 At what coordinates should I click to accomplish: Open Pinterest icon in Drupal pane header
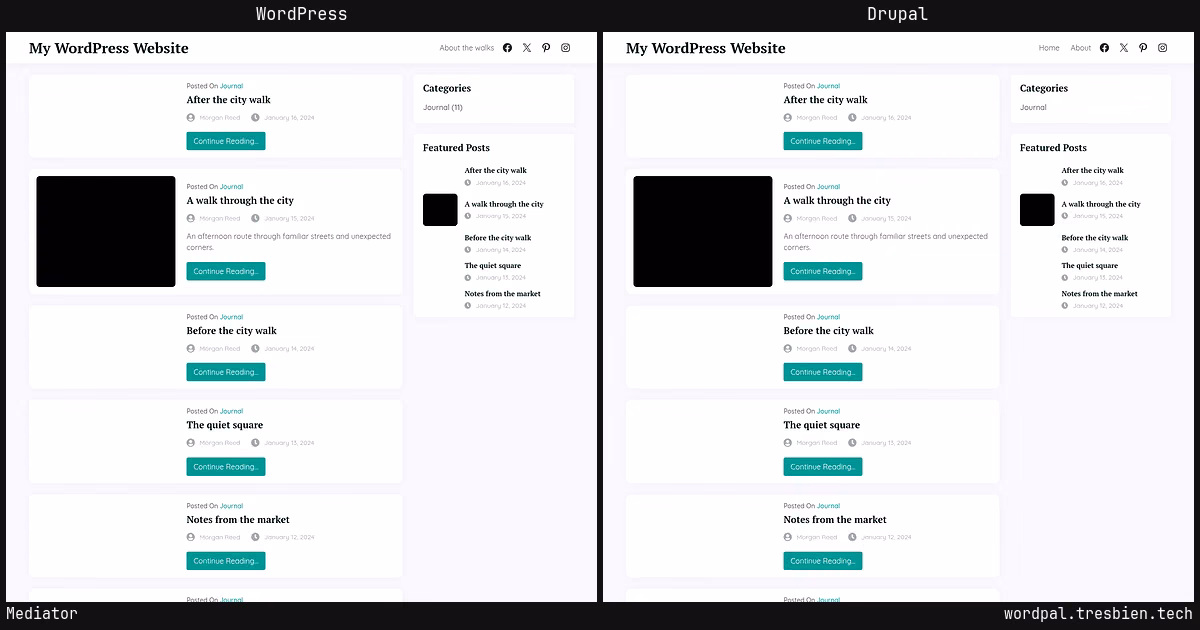1143,48
